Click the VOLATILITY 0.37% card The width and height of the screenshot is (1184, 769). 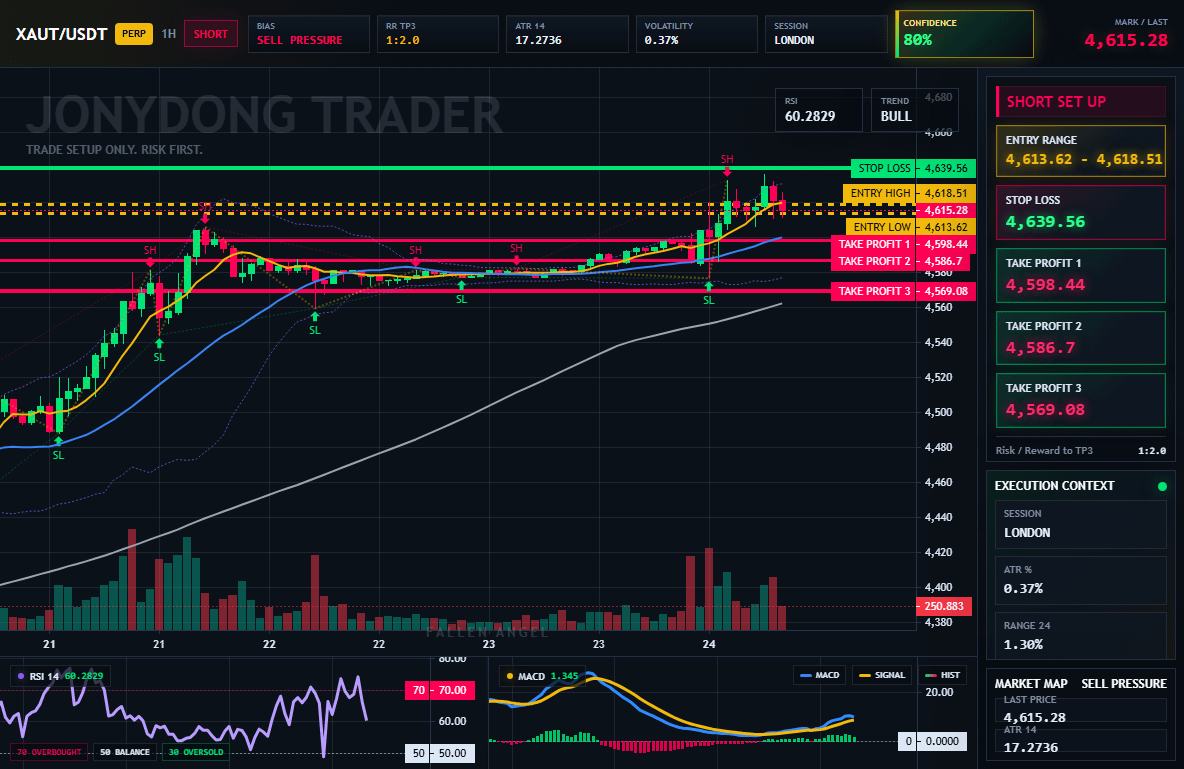tap(696, 34)
